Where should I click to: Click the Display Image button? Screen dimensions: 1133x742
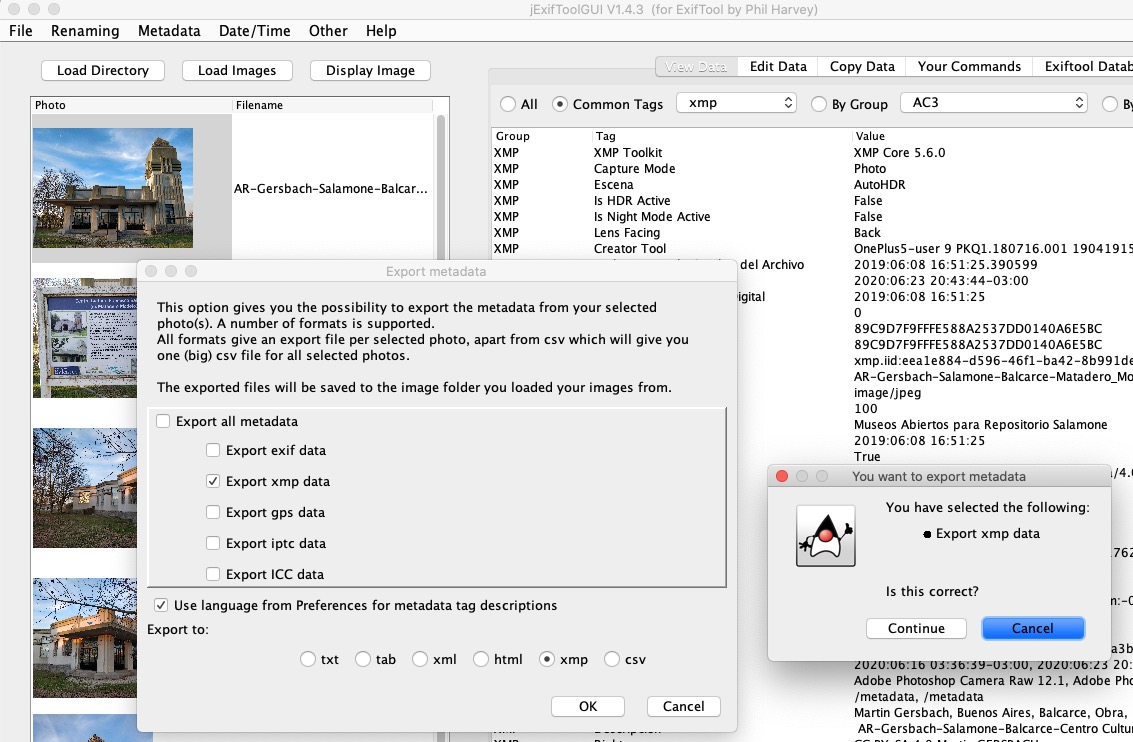click(x=370, y=70)
